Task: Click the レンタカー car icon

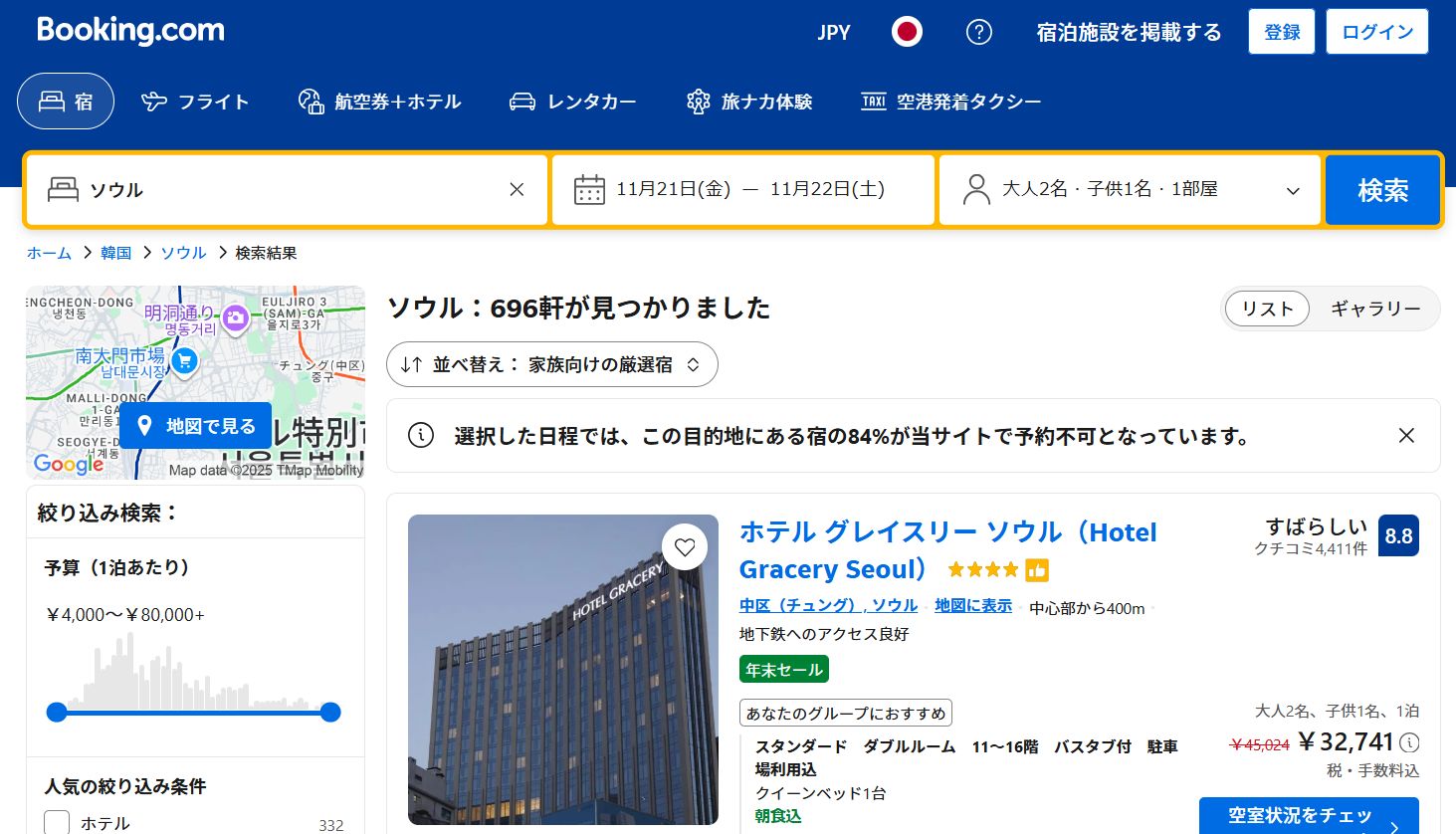Action: click(521, 101)
